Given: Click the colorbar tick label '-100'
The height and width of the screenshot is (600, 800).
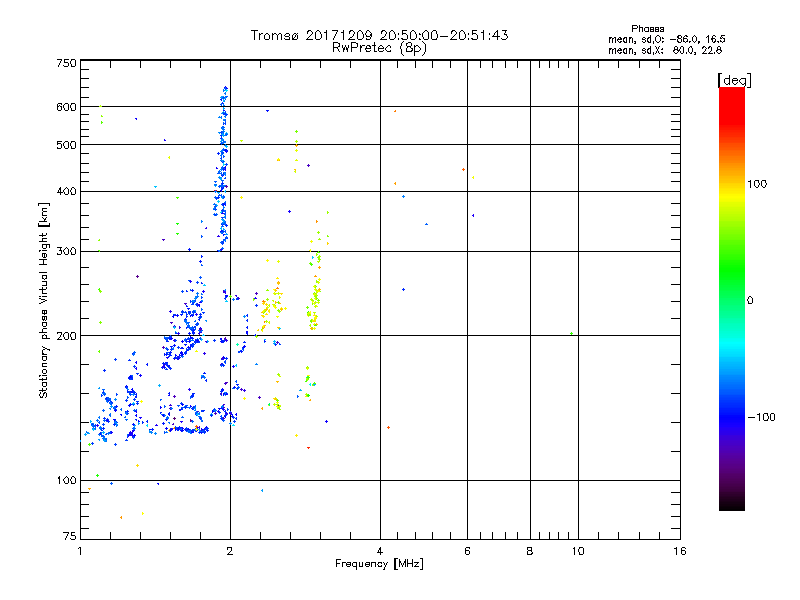Looking at the screenshot, I should 761,417.
